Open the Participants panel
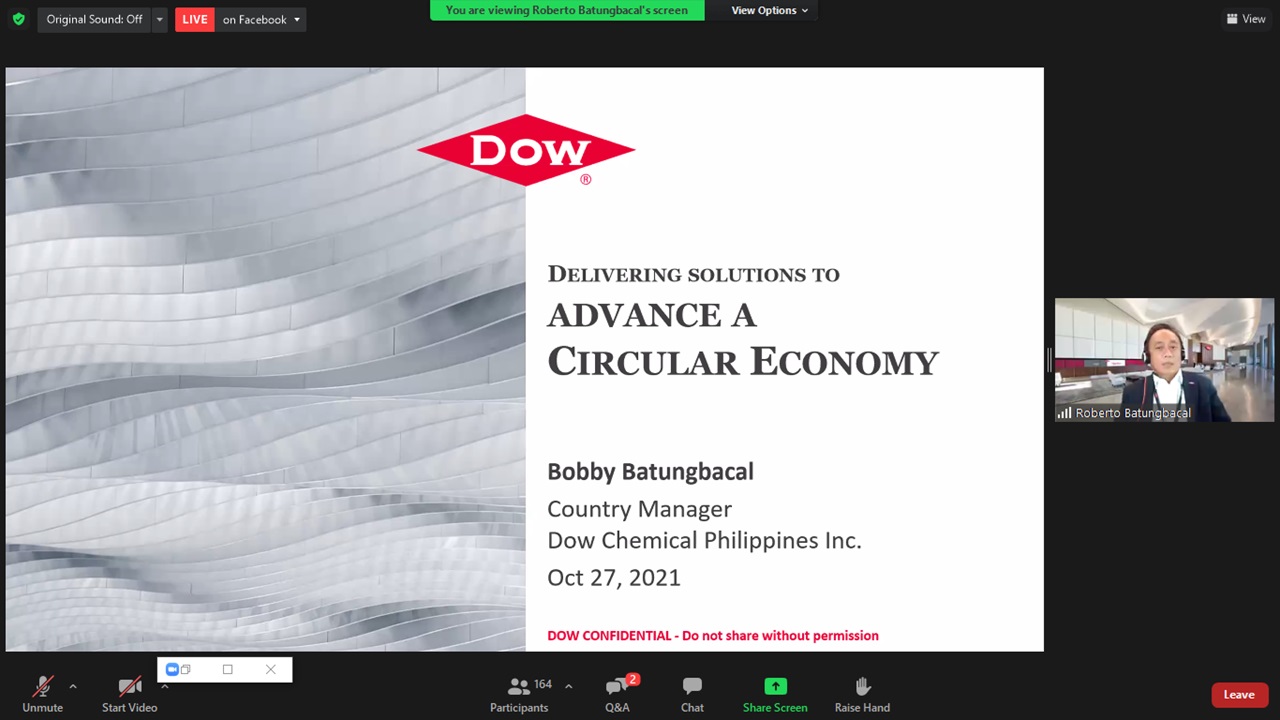The image size is (1280, 720). (x=519, y=694)
